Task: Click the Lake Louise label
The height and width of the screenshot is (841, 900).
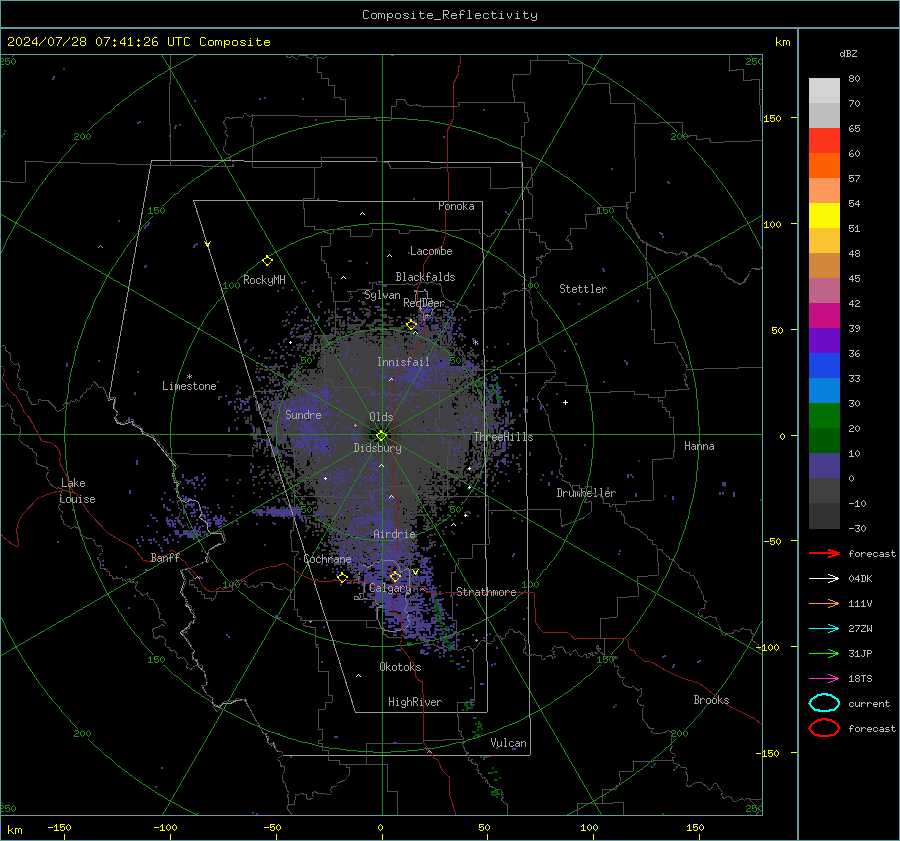Action: 77,491
